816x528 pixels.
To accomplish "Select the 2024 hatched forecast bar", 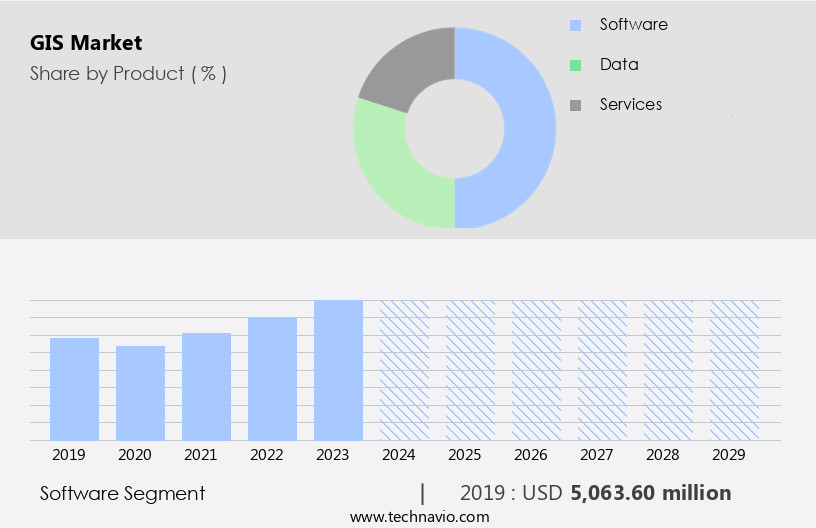I will point(404,370).
